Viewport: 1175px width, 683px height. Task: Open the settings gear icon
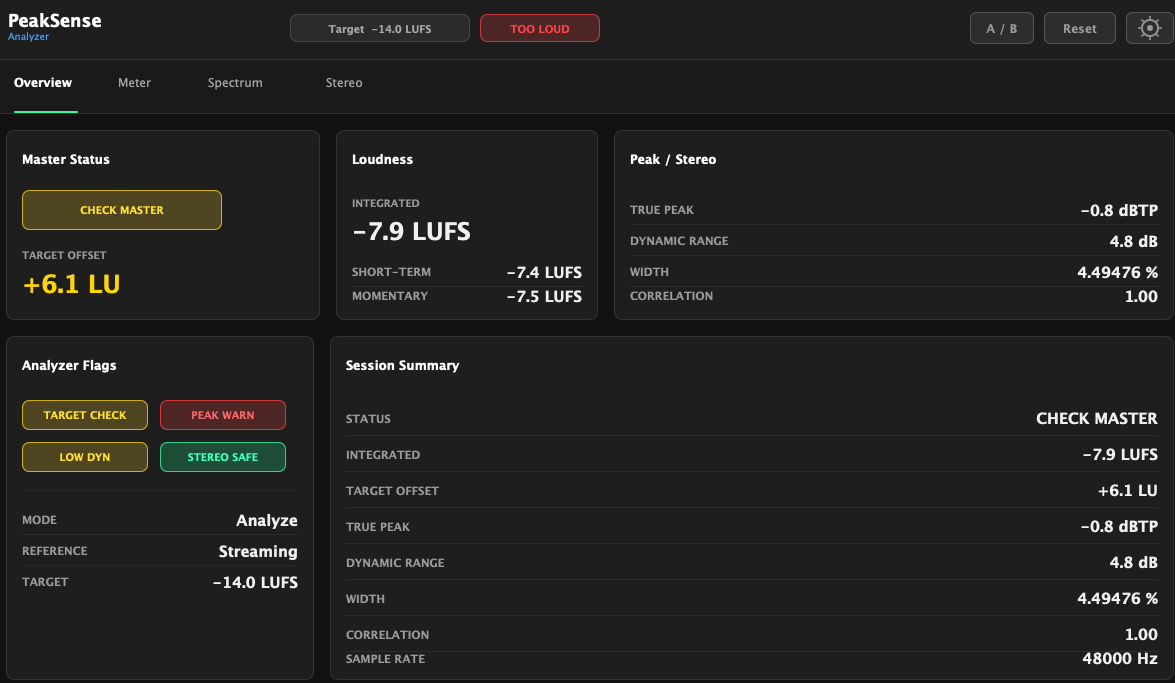[x=1149, y=28]
